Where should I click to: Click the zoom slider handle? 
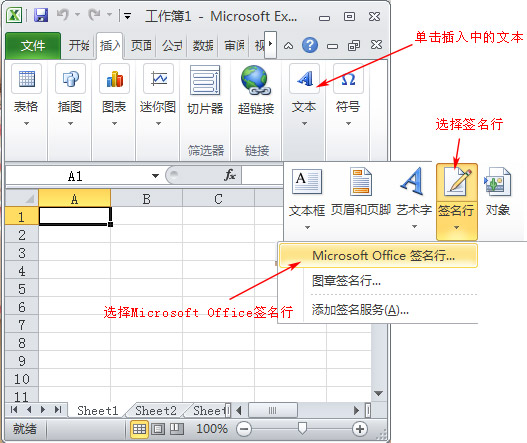tap(302, 428)
